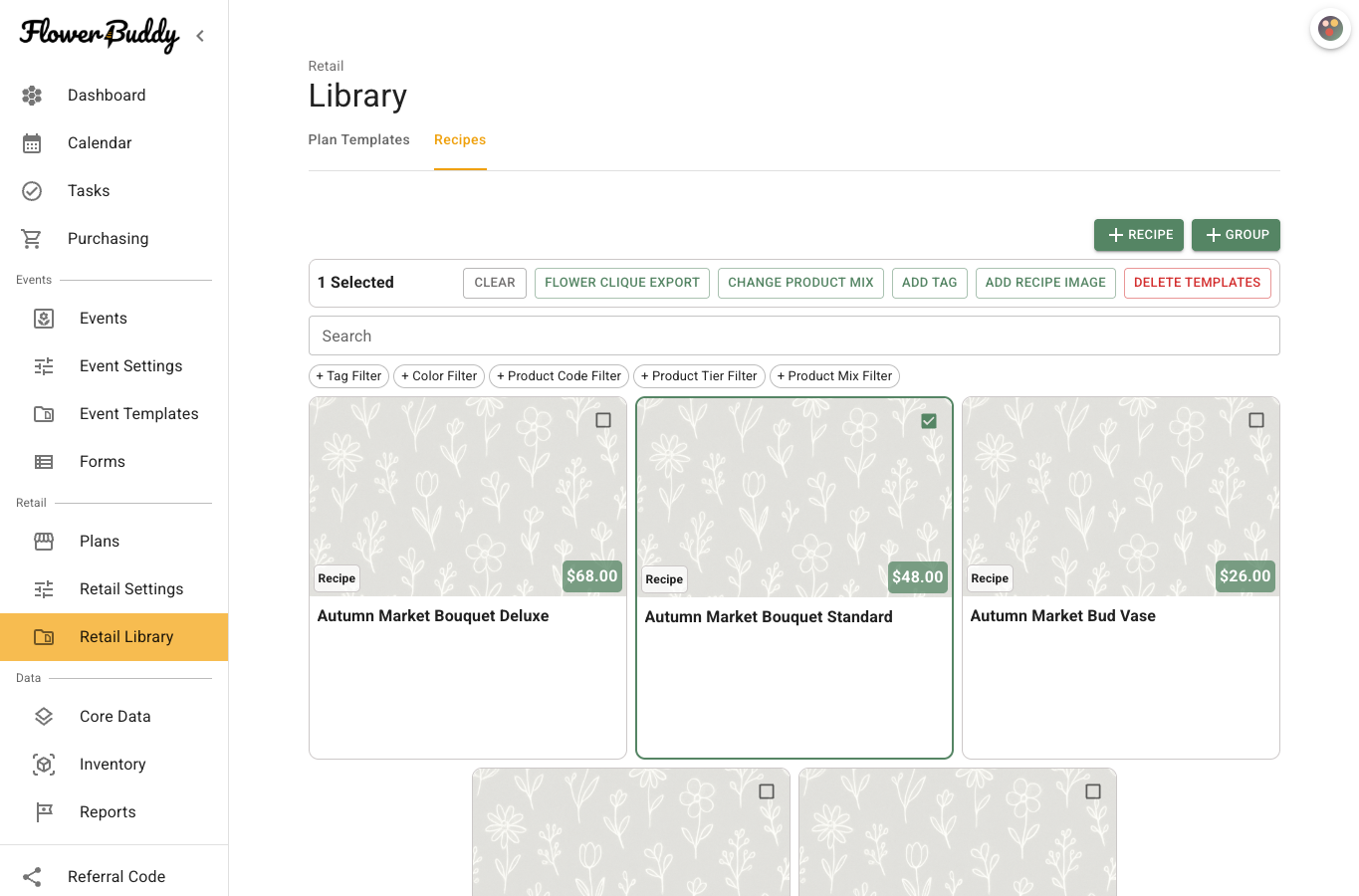Select Autumn Market Bouquet Deluxe checkbox
Screen dimensions: 1359x896
(603, 420)
